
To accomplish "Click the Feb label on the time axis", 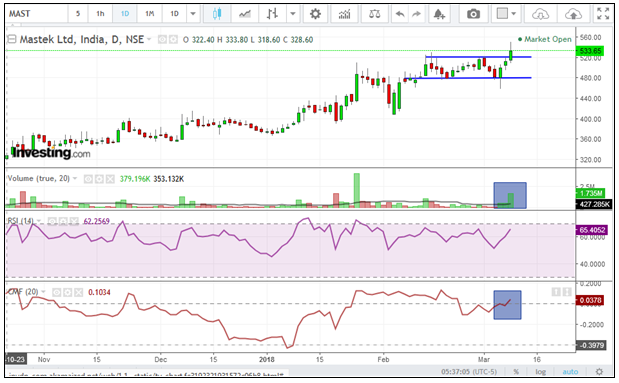I will (383, 360).
